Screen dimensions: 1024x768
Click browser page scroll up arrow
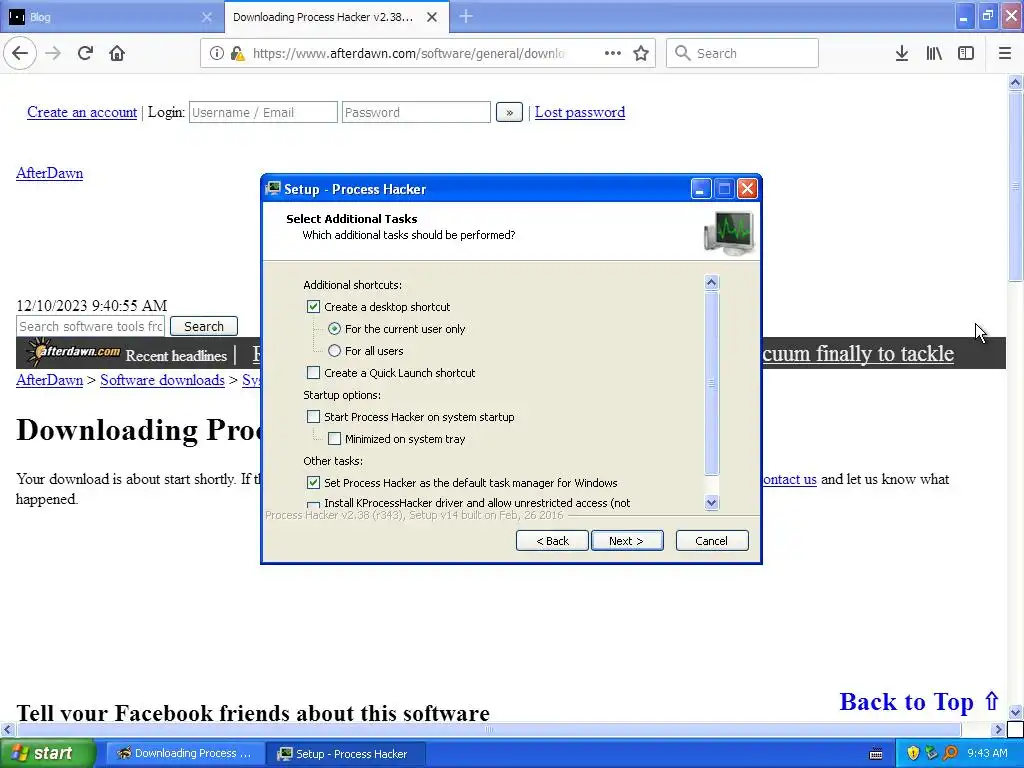click(x=1015, y=82)
